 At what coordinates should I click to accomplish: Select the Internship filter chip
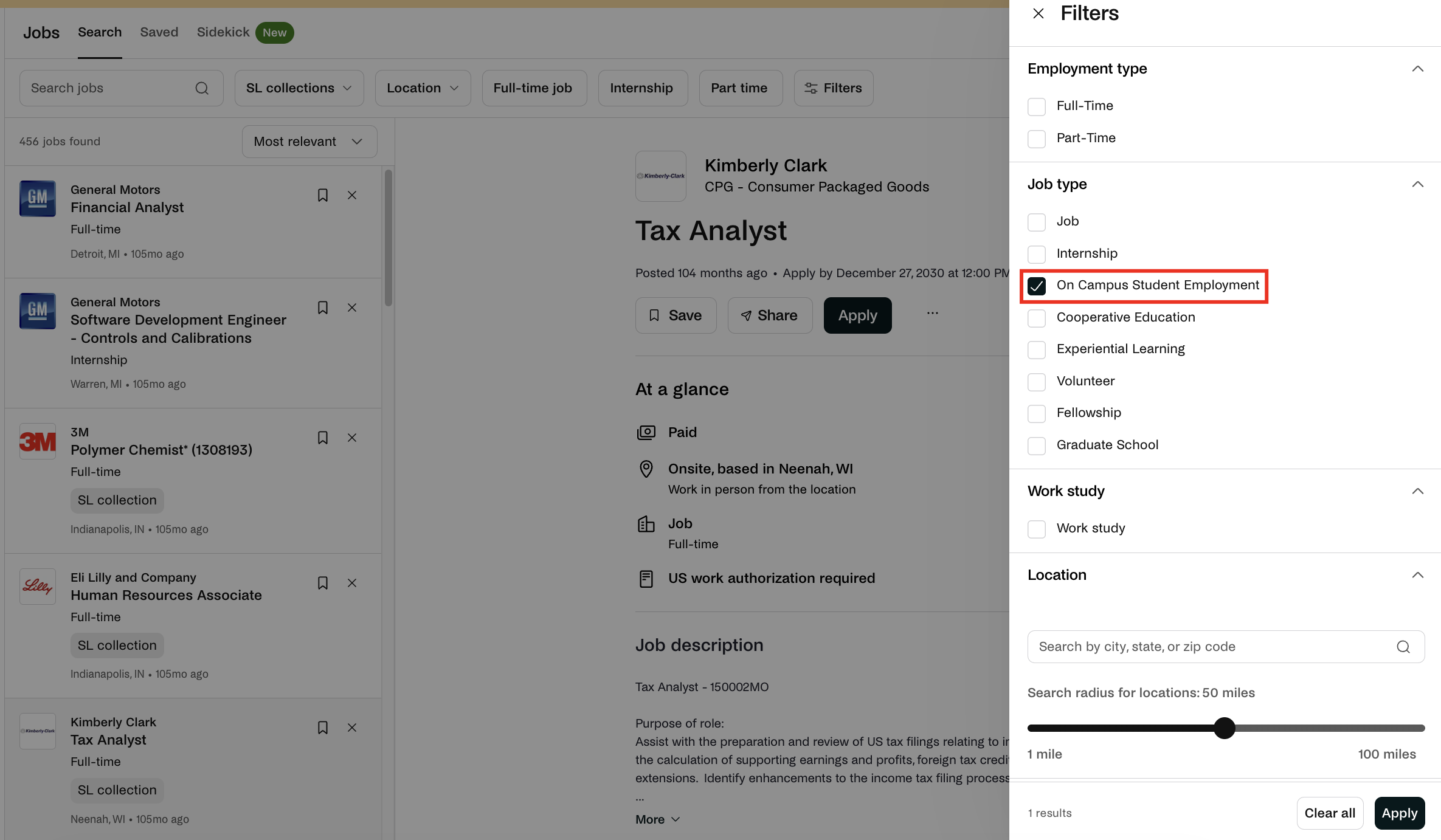pyautogui.click(x=643, y=88)
